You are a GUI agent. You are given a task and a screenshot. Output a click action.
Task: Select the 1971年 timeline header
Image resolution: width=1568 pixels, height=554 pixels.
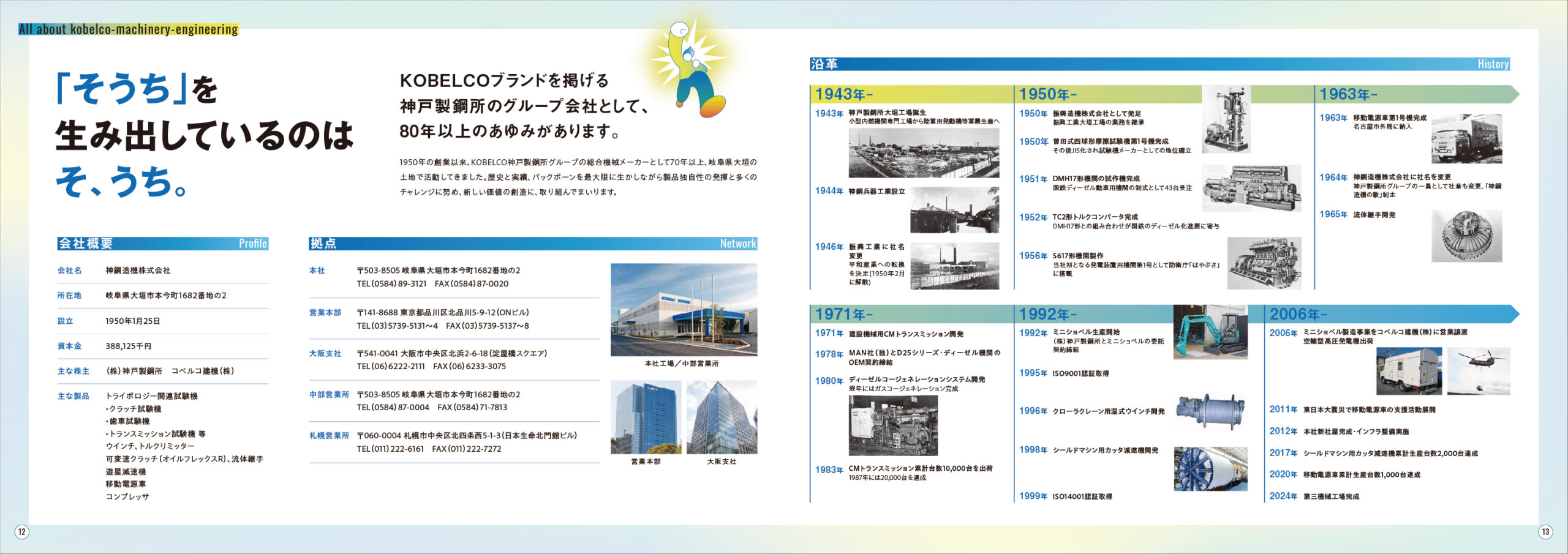[843, 314]
